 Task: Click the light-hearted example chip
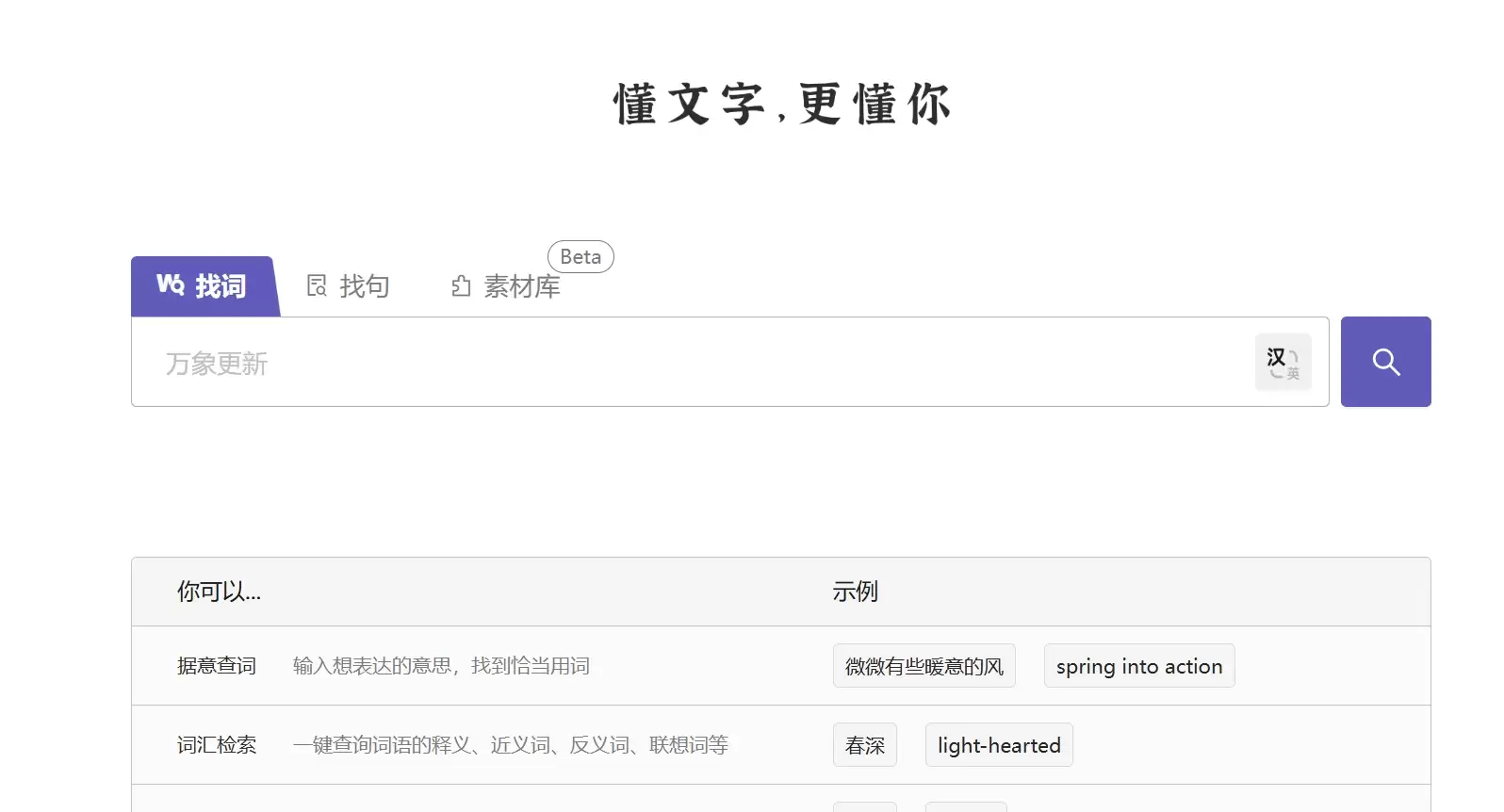coord(999,745)
